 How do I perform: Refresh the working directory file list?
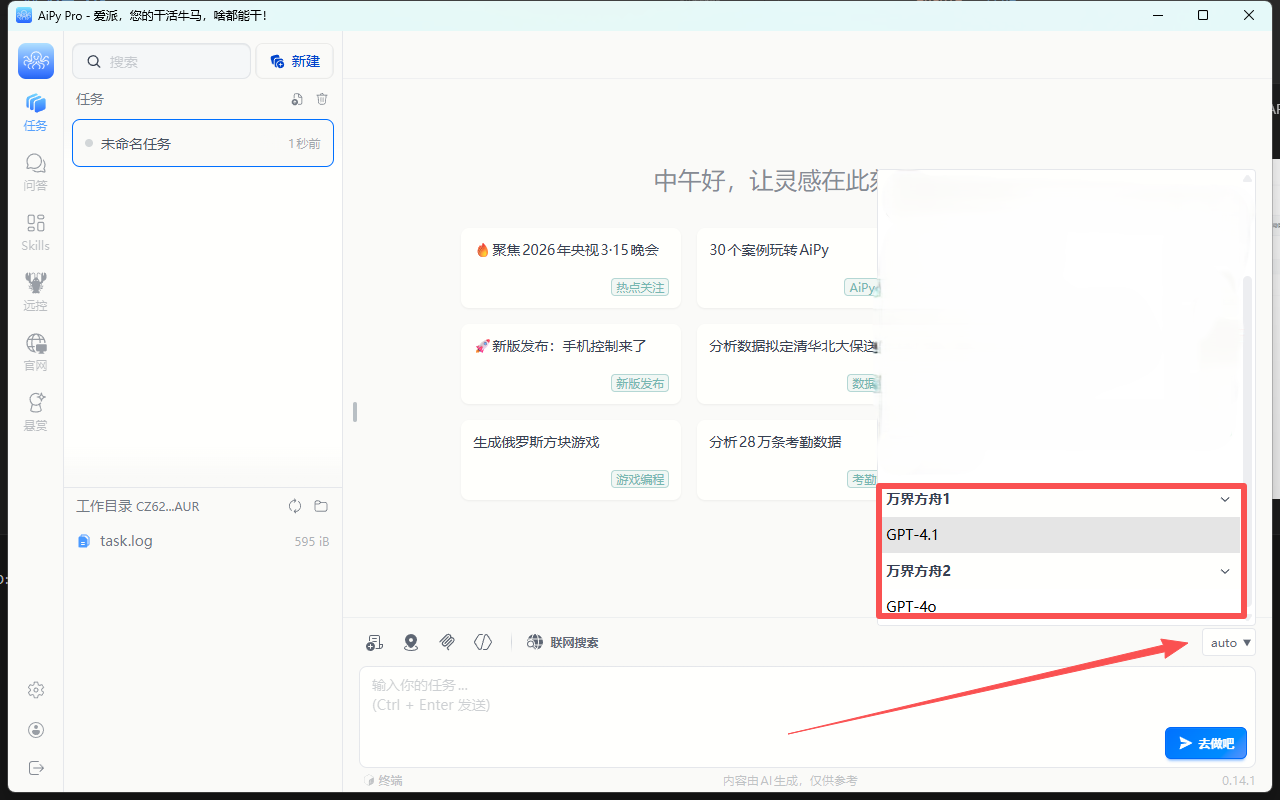pos(295,506)
